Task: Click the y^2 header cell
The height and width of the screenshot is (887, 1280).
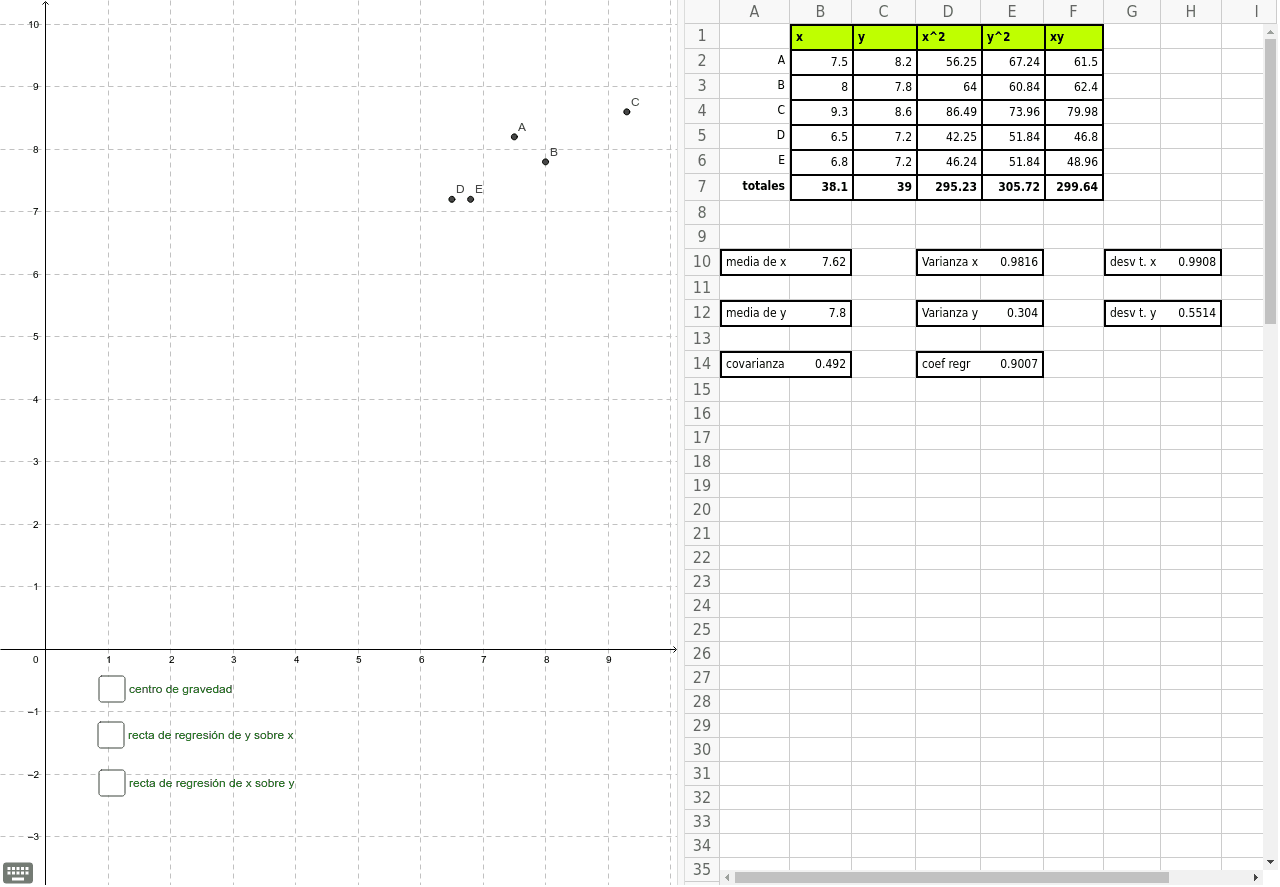Action: (1013, 37)
